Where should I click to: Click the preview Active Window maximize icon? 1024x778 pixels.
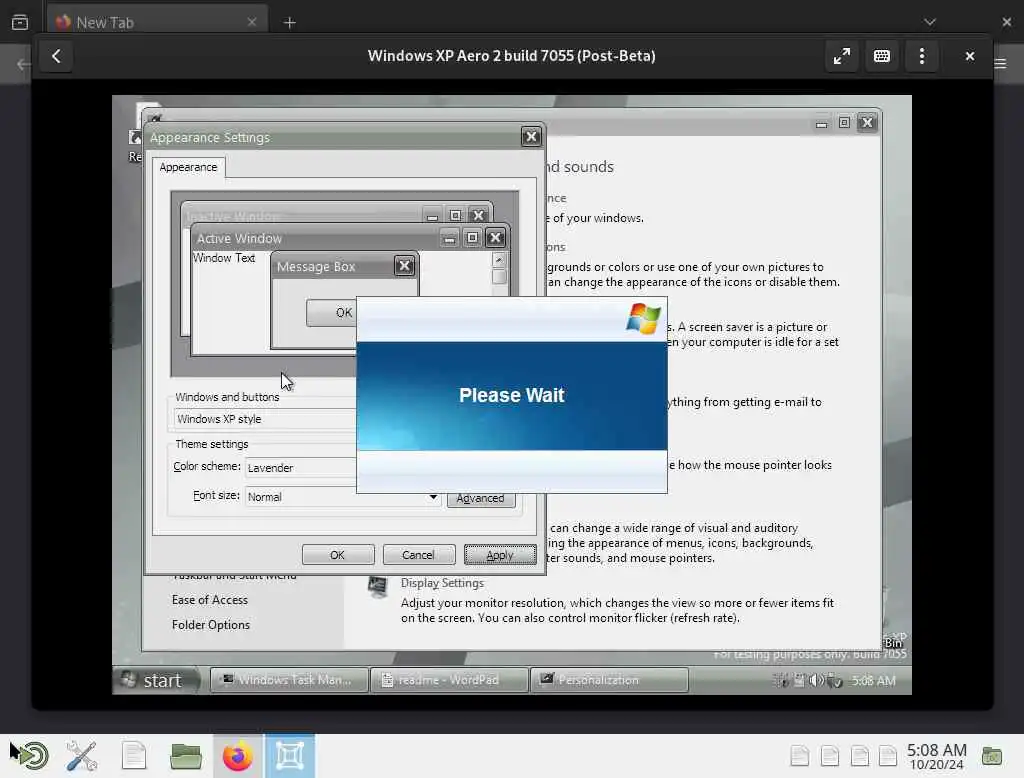tap(472, 238)
